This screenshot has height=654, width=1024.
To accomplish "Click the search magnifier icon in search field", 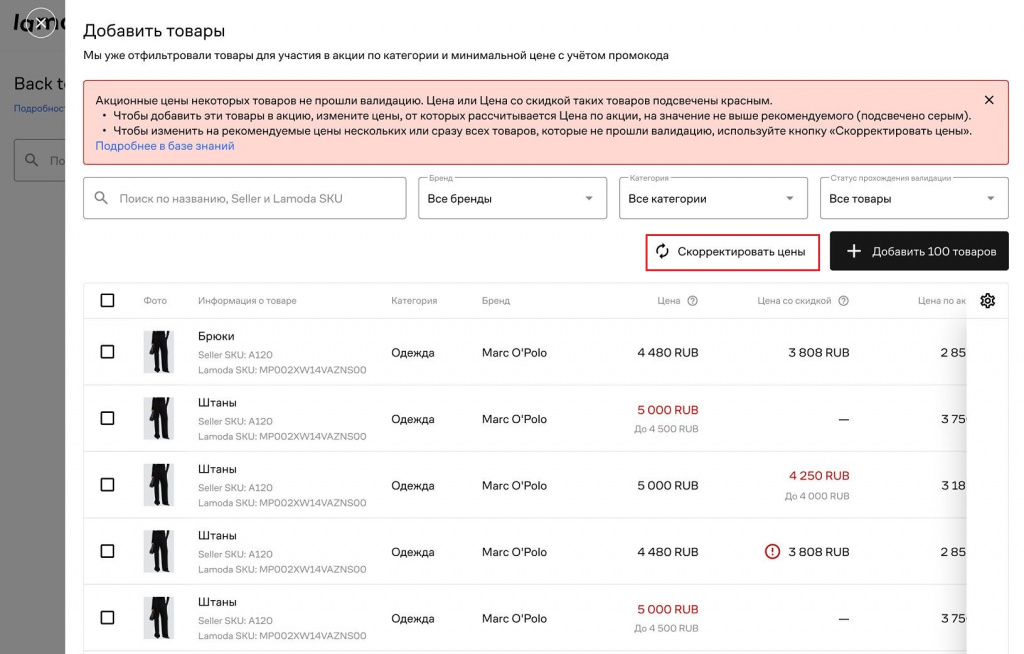I will click(101, 198).
